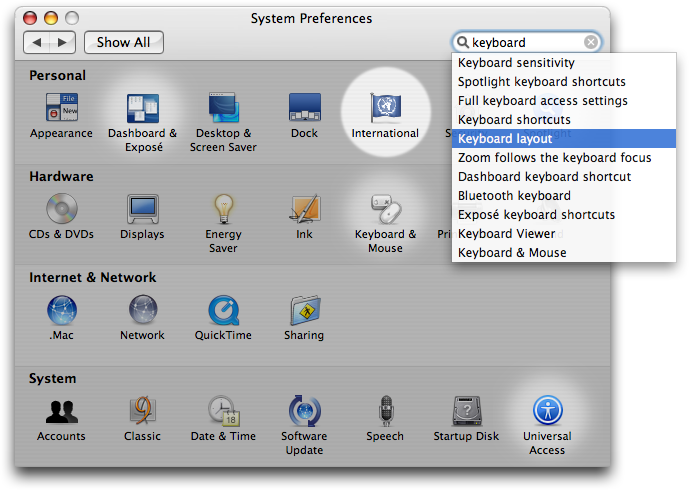Clear the search field with X button
The height and width of the screenshot is (490, 689).
point(591,42)
